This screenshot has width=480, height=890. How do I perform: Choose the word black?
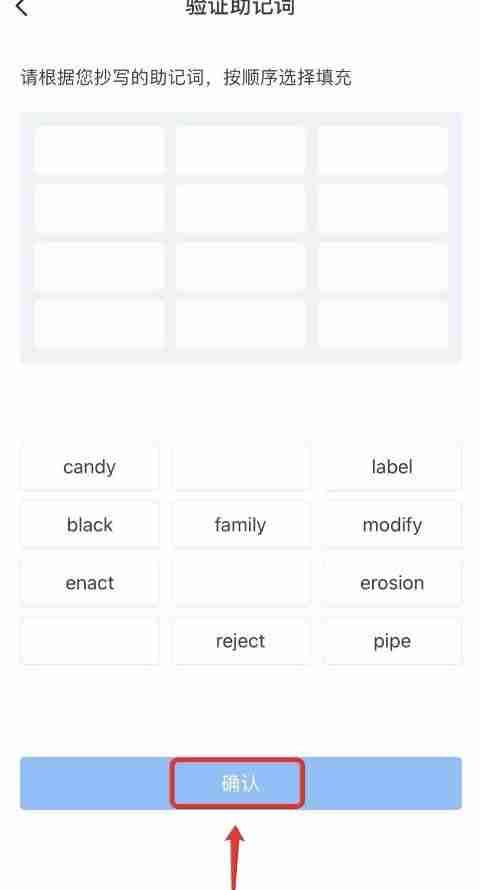click(x=90, y=524)
